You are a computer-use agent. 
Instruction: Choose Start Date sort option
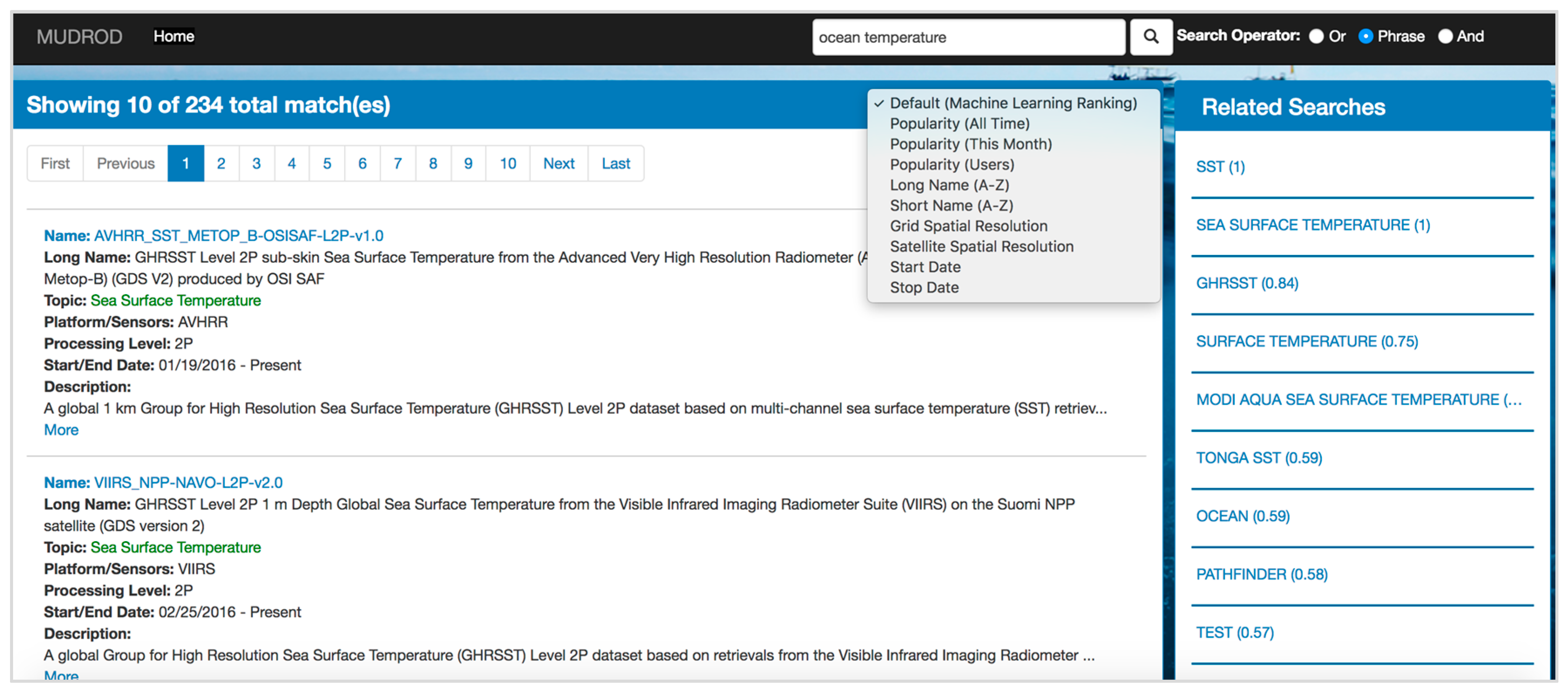925,267
